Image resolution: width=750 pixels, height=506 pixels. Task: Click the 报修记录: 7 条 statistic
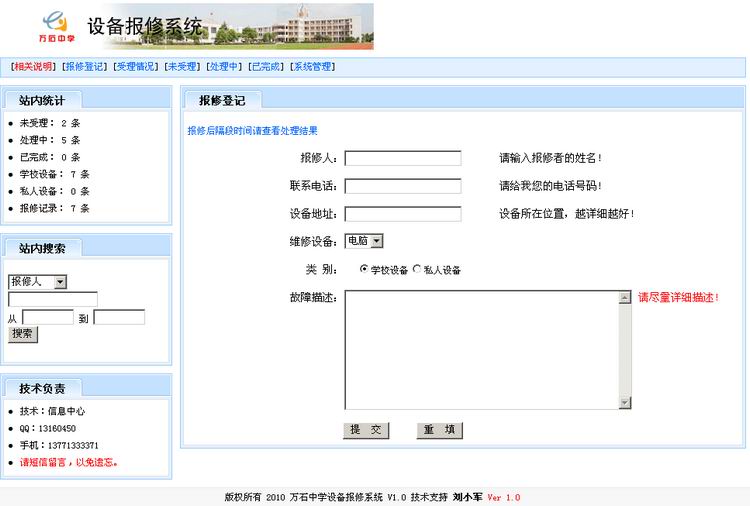click(55, 209)
